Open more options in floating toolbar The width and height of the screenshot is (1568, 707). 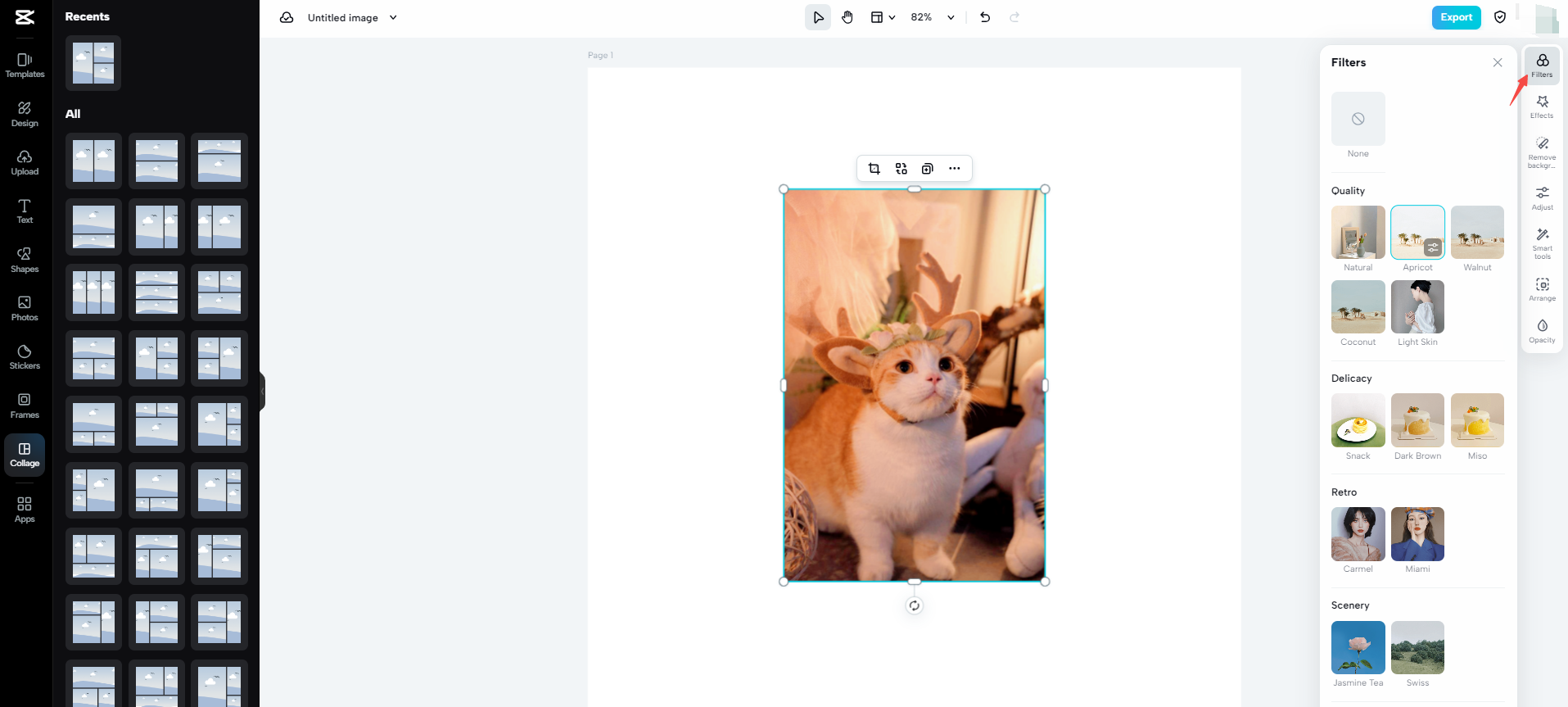click(x=955, y=169)
